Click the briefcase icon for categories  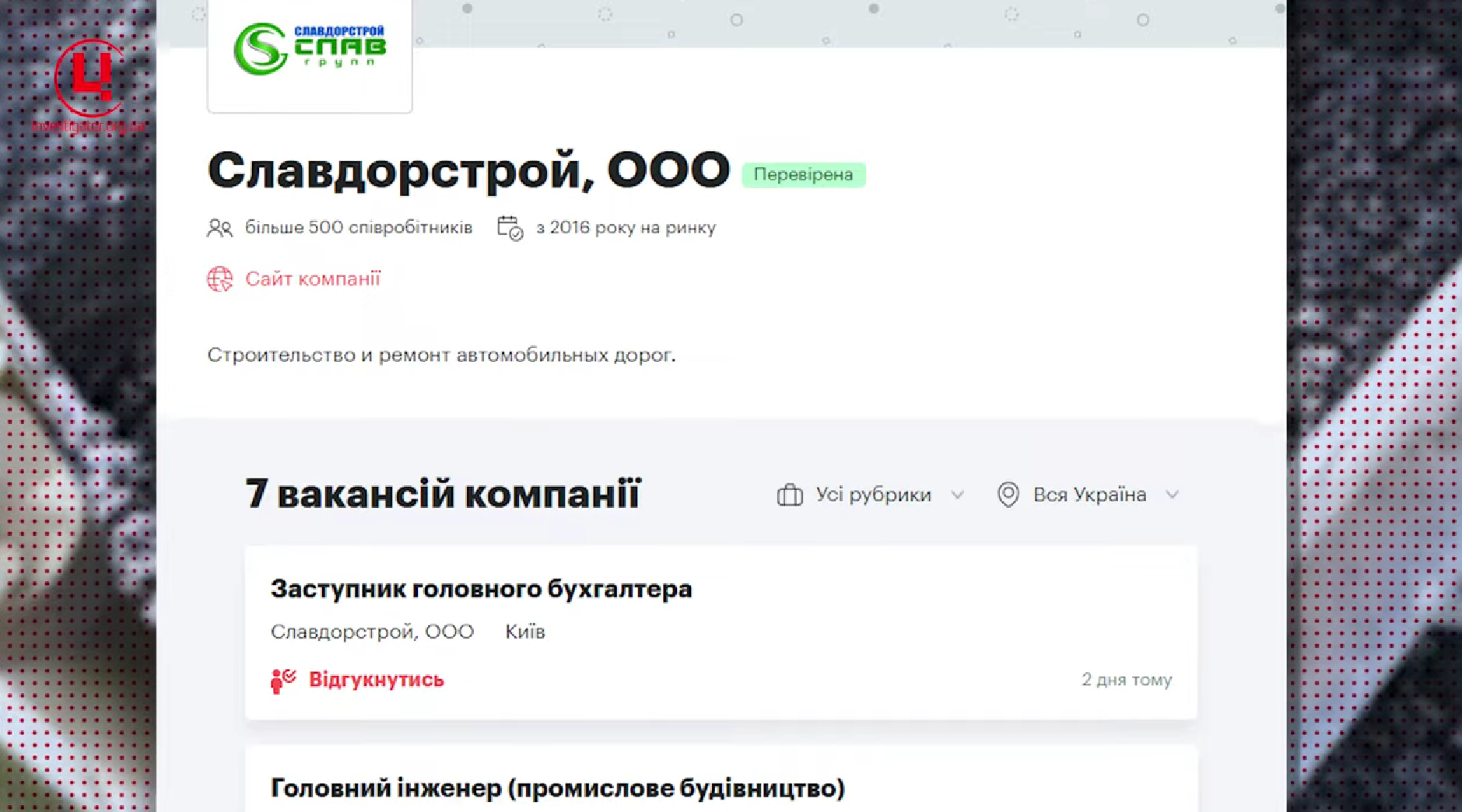[790, 495]
